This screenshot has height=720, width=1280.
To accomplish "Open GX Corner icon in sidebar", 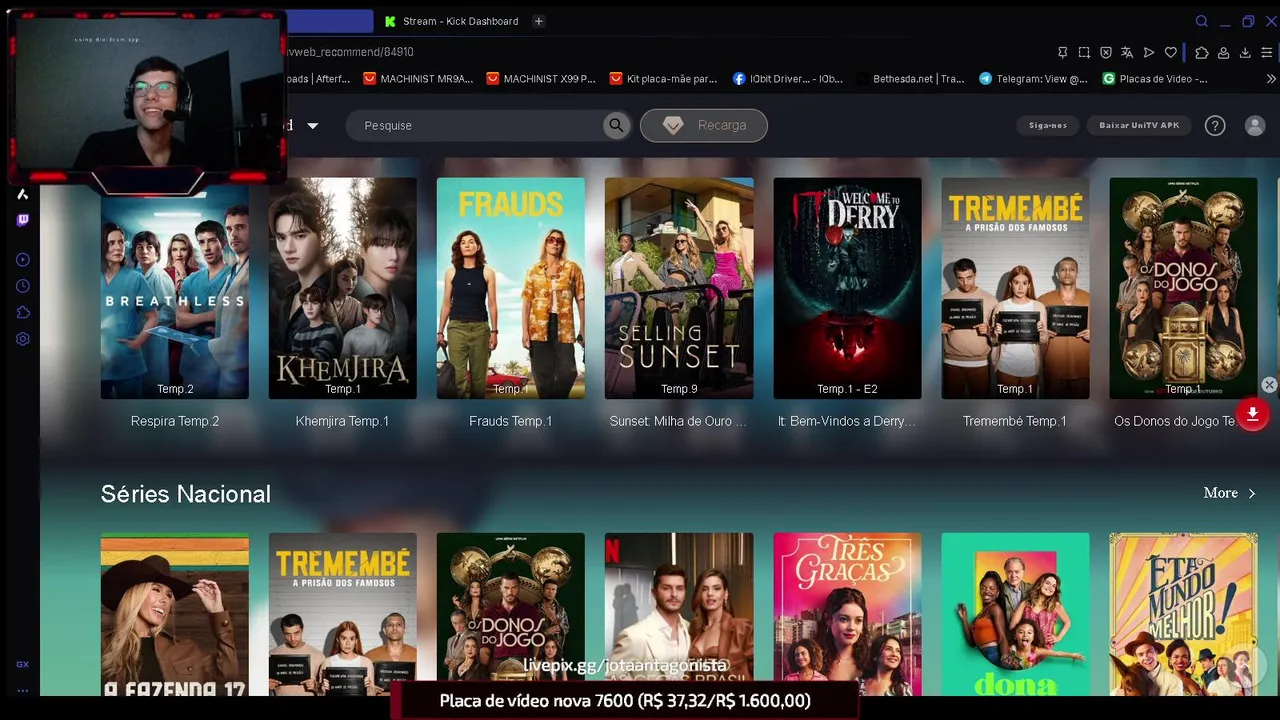I will click(22, 664).
